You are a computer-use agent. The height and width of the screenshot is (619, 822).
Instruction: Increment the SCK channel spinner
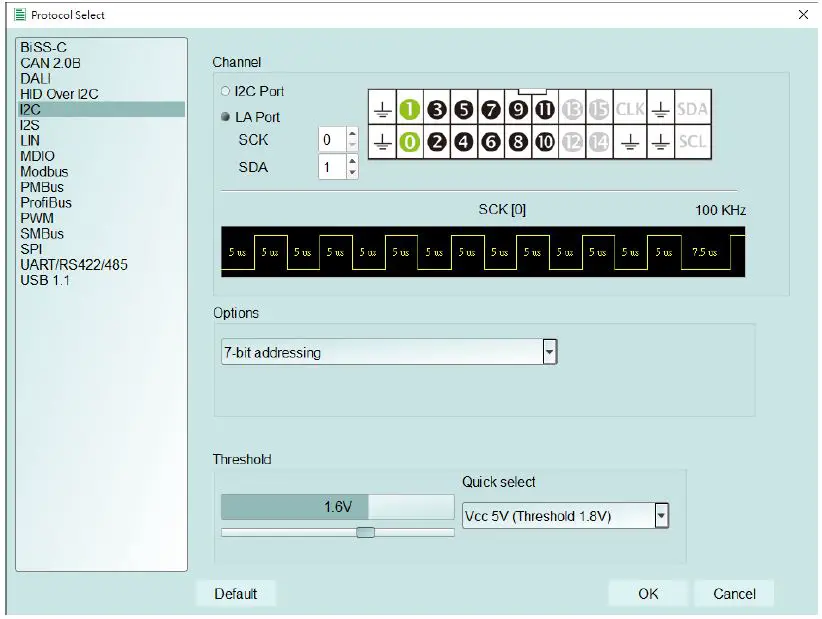click(351, 134)
